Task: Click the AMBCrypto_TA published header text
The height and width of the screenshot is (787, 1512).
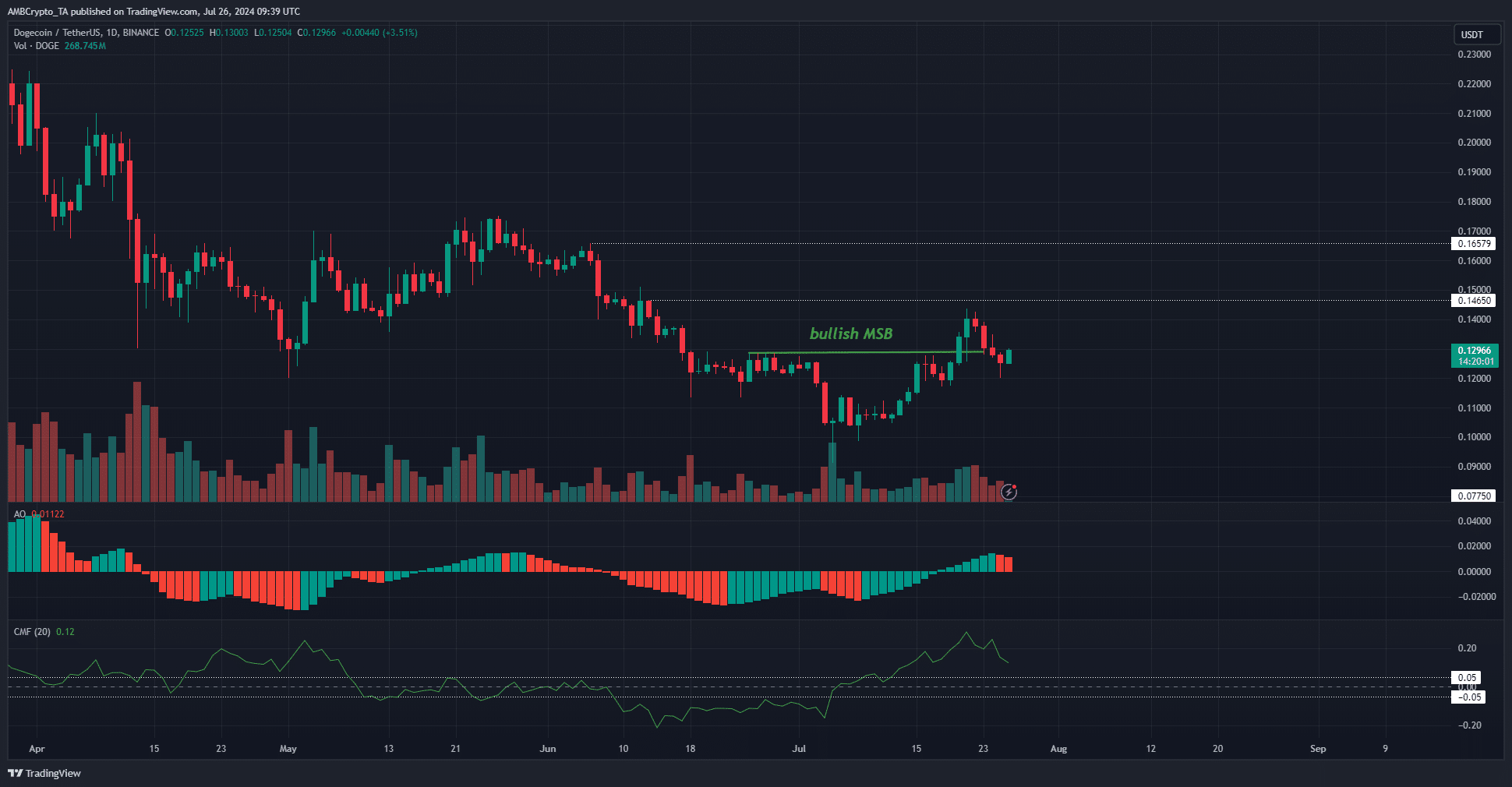Action: click(x=154, y=11)
